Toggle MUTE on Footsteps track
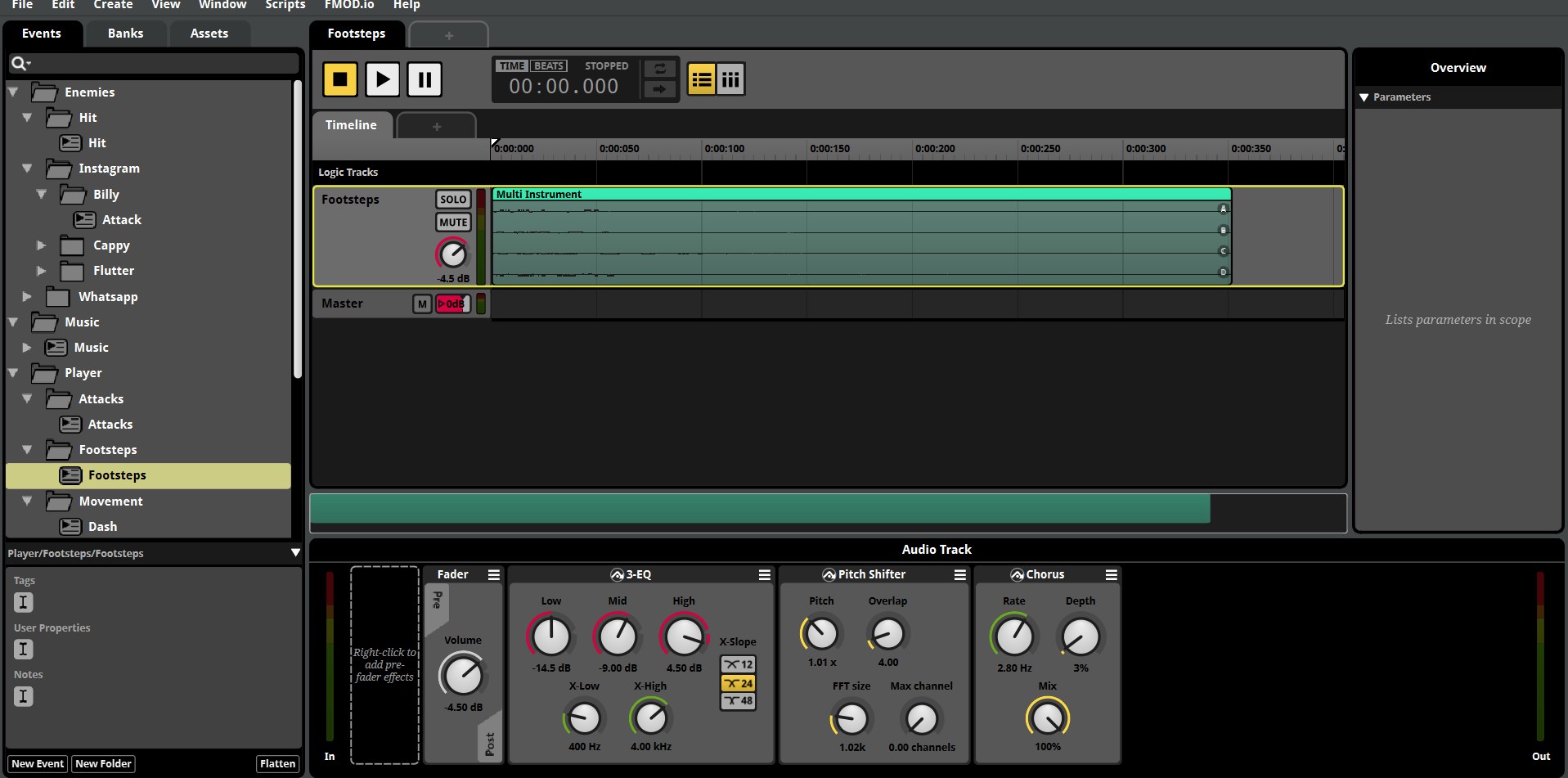Image resolution: width=1568 pixels, height=778 pixels. click(453, 223)
